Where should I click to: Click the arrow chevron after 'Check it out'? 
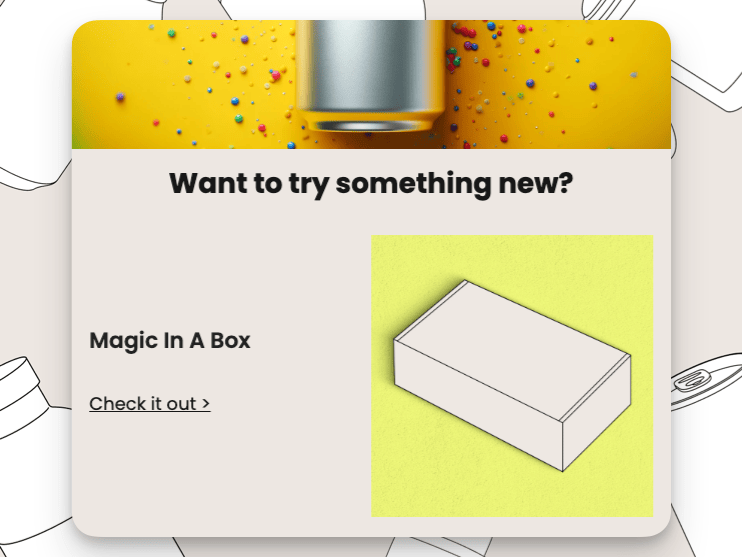[x=205, y=404]
